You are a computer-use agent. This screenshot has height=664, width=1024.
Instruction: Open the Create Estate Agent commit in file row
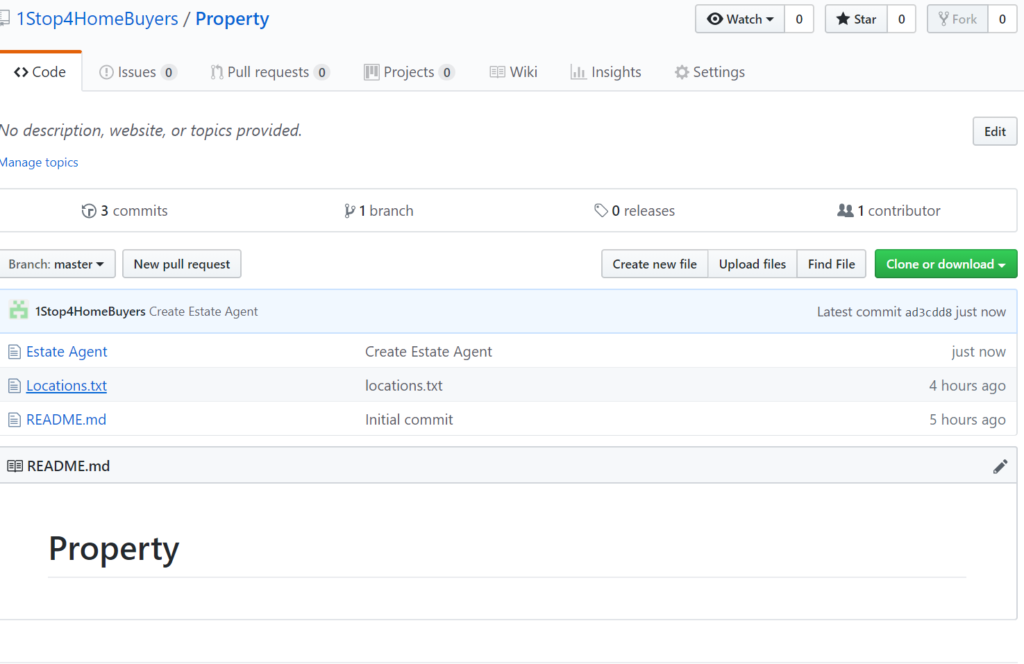tap(428, 351)
